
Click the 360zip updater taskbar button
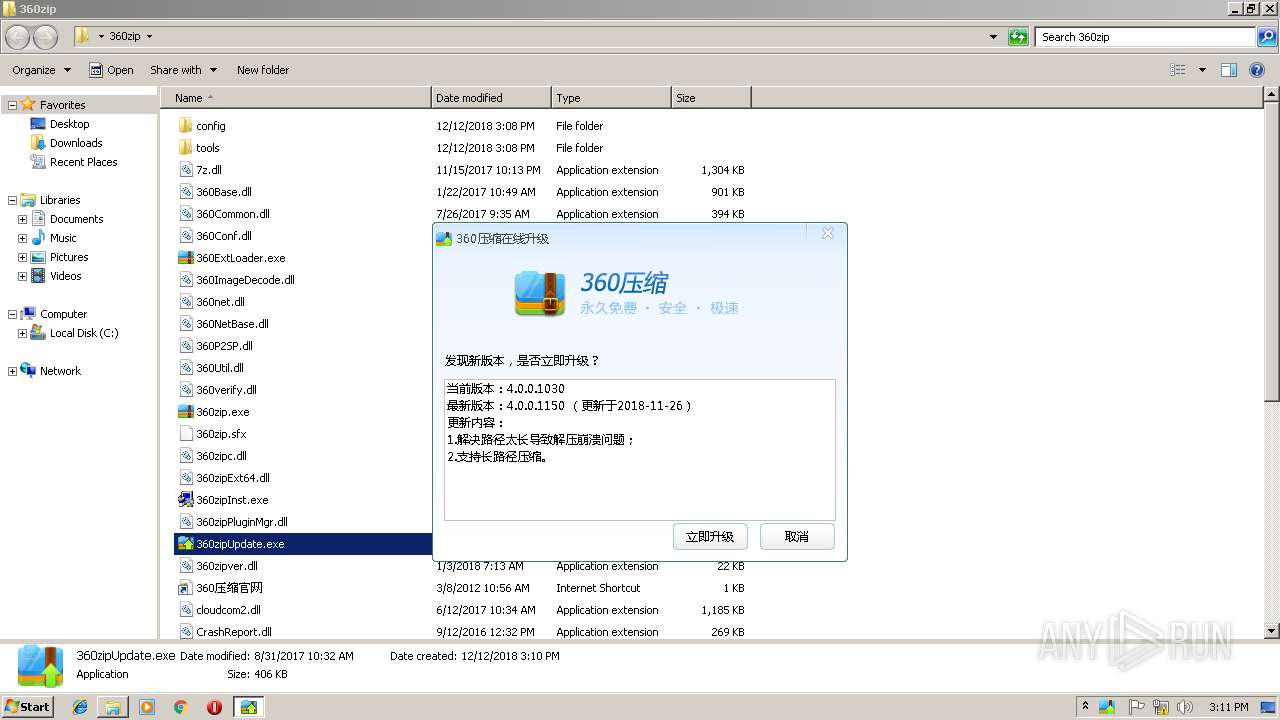click(x=248, y=707)
